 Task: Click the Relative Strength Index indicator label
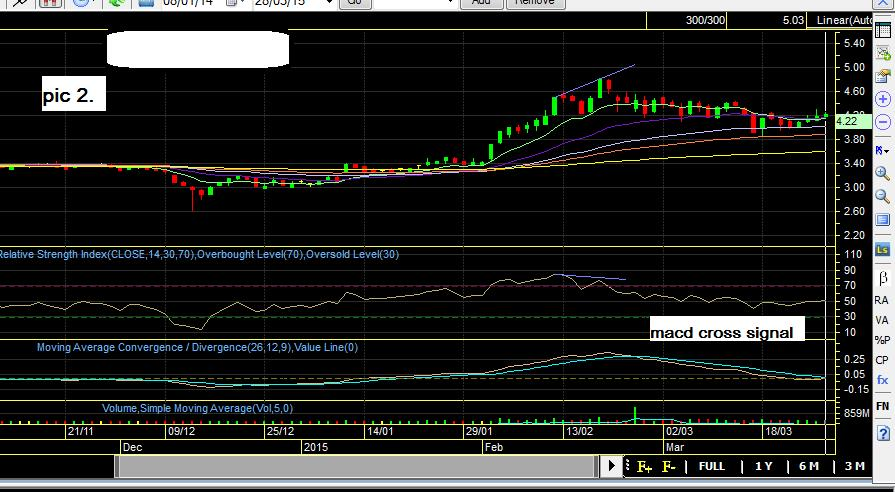tap(198, 254)
